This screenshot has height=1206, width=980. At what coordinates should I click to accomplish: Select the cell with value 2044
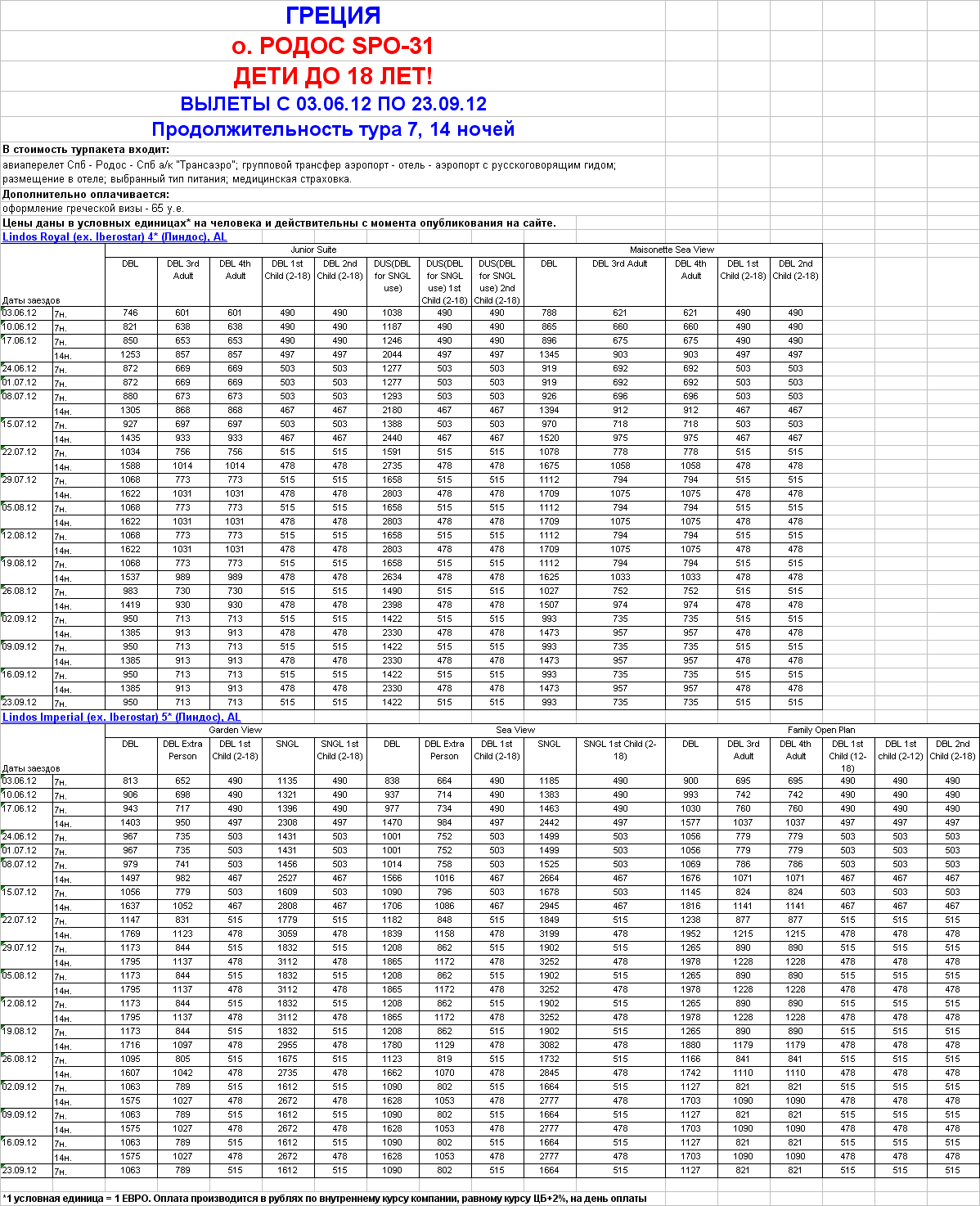point(393,354)
